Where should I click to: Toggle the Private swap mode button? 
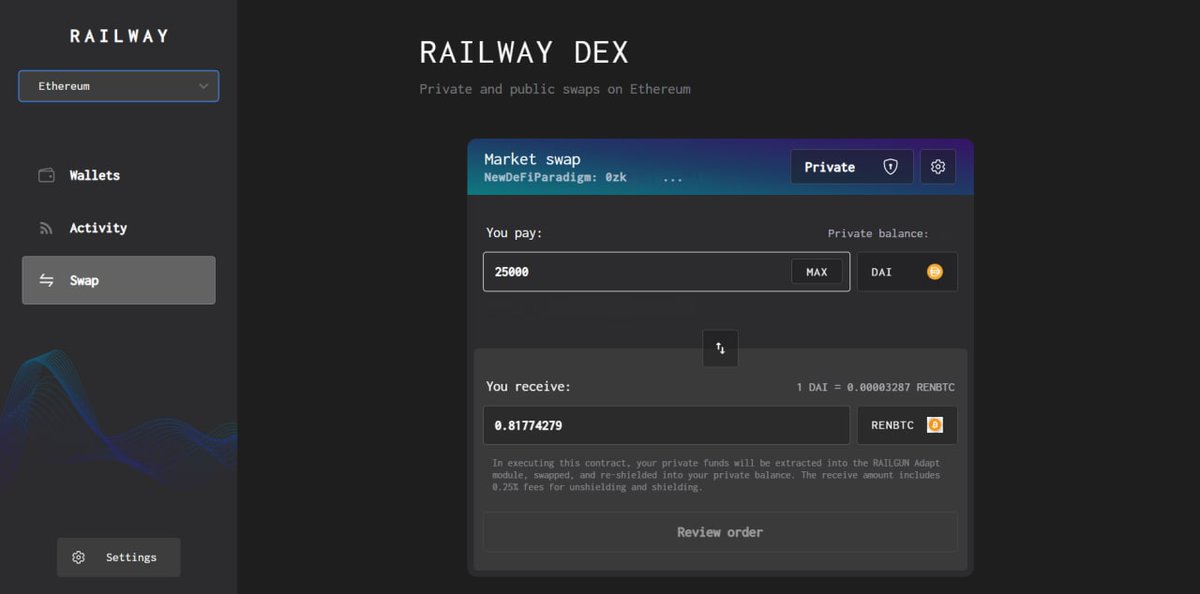(851, 167)
